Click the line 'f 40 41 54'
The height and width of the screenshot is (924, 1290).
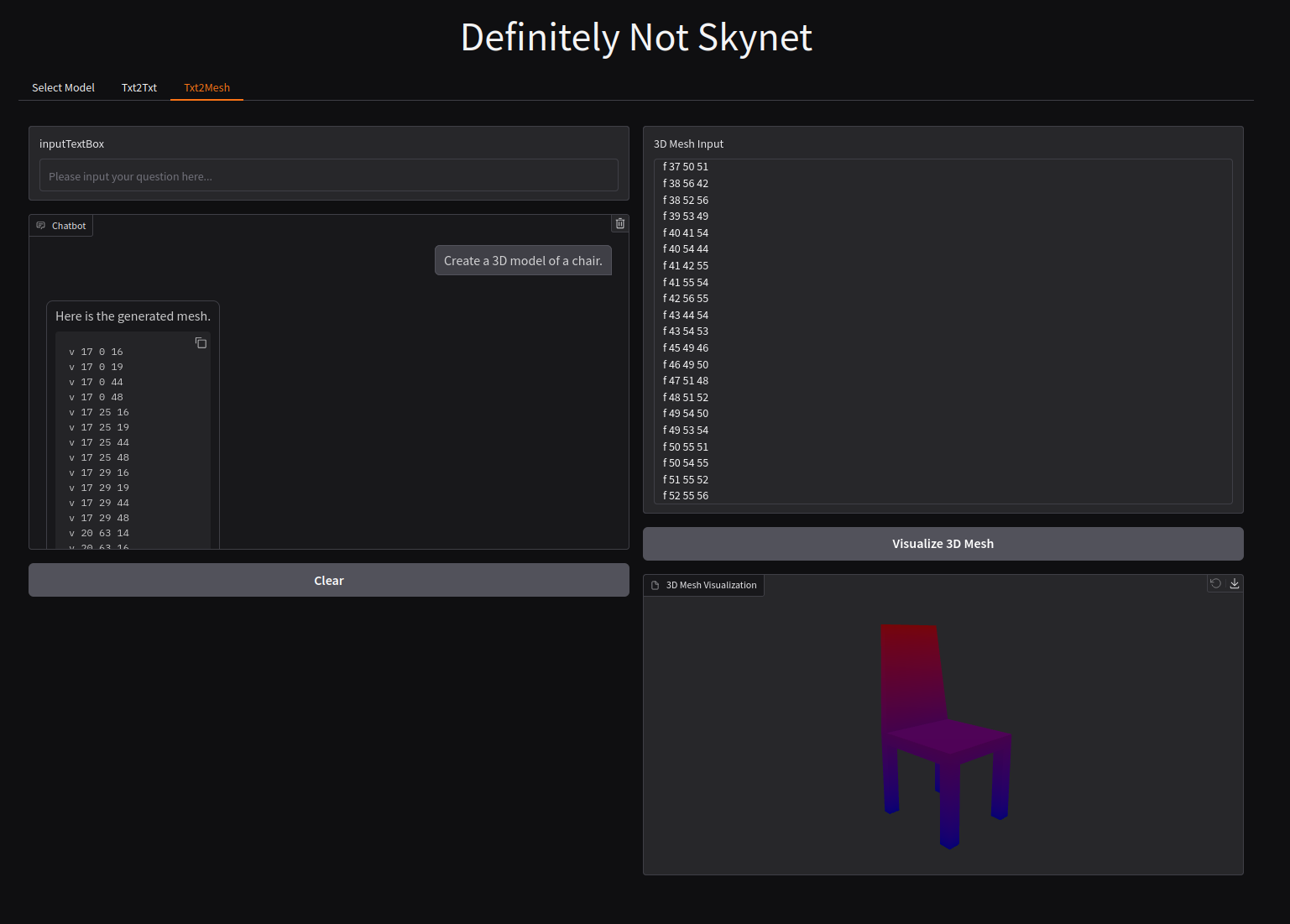click(686, 232)
